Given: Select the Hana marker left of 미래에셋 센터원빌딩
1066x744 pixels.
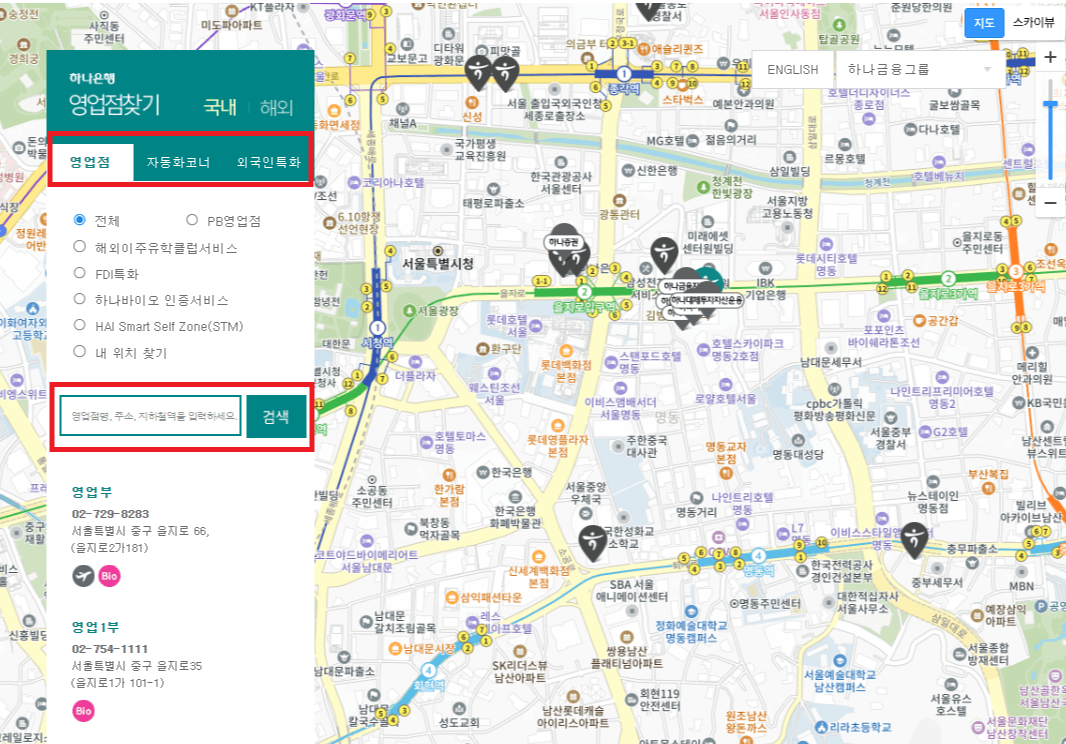Looking at the screenshot, I should point(664,254).
